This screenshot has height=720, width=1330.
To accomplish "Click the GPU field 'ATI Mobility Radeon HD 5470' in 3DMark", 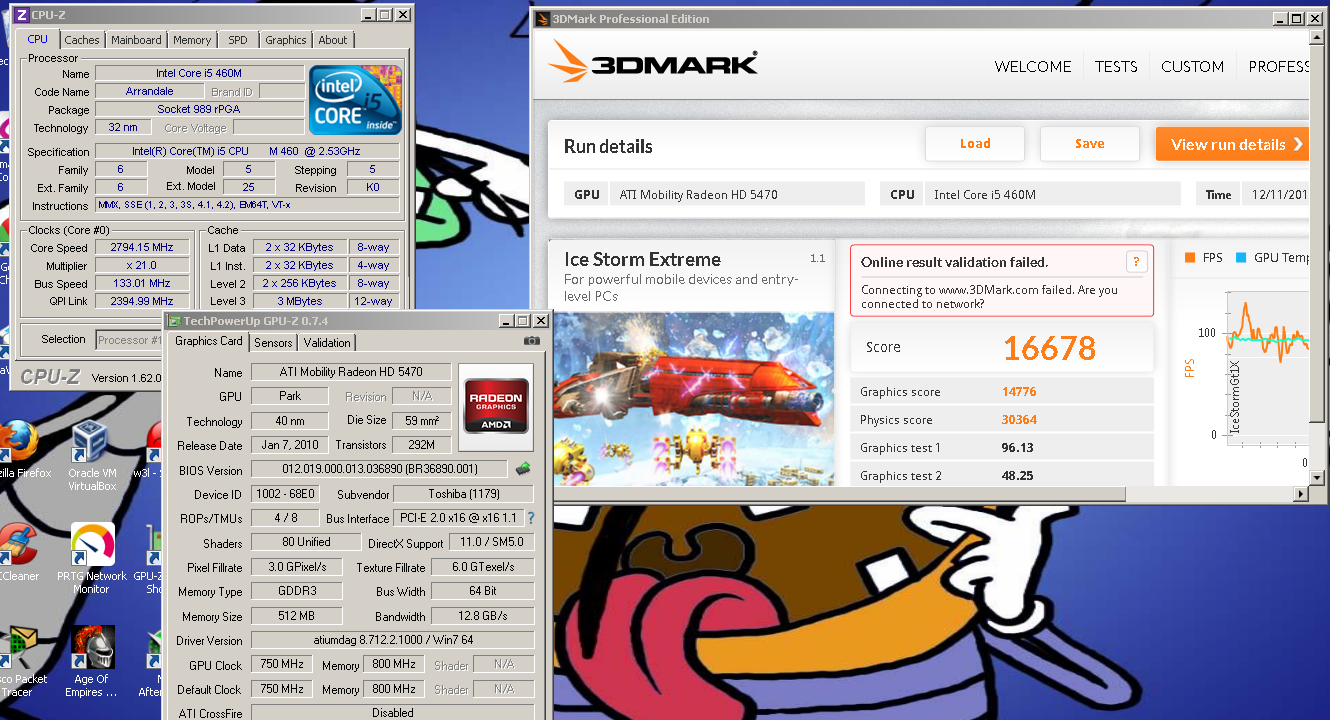I will click(737, 194).
